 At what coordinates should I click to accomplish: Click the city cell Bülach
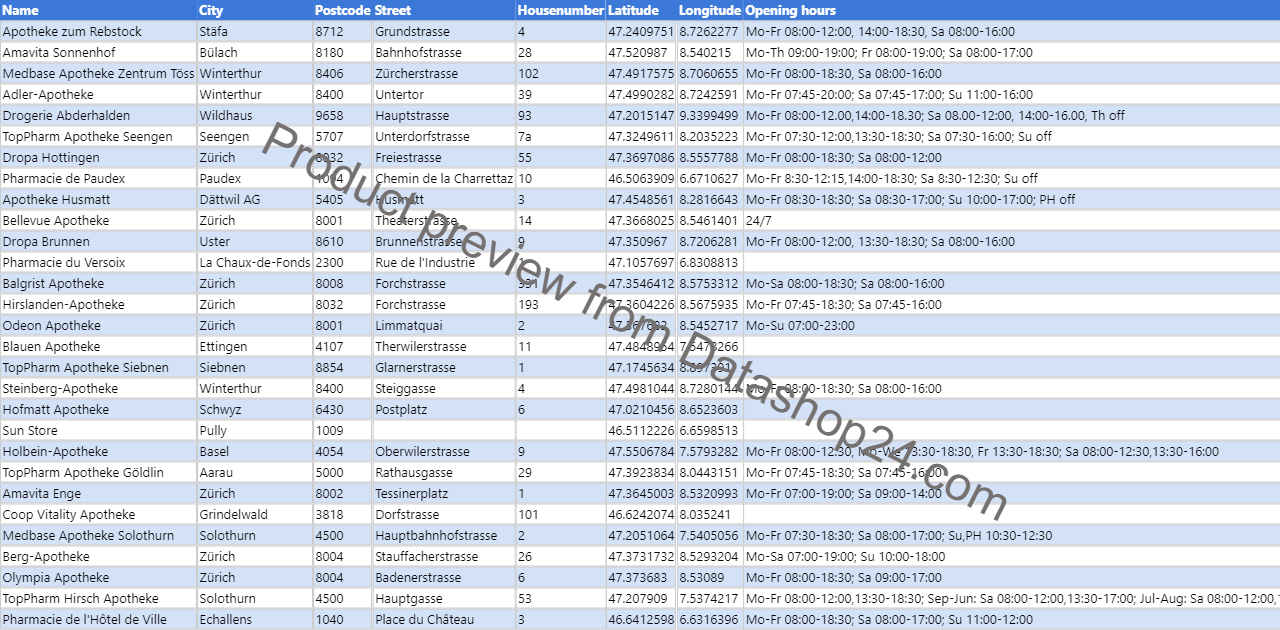[x=254, y=53]
